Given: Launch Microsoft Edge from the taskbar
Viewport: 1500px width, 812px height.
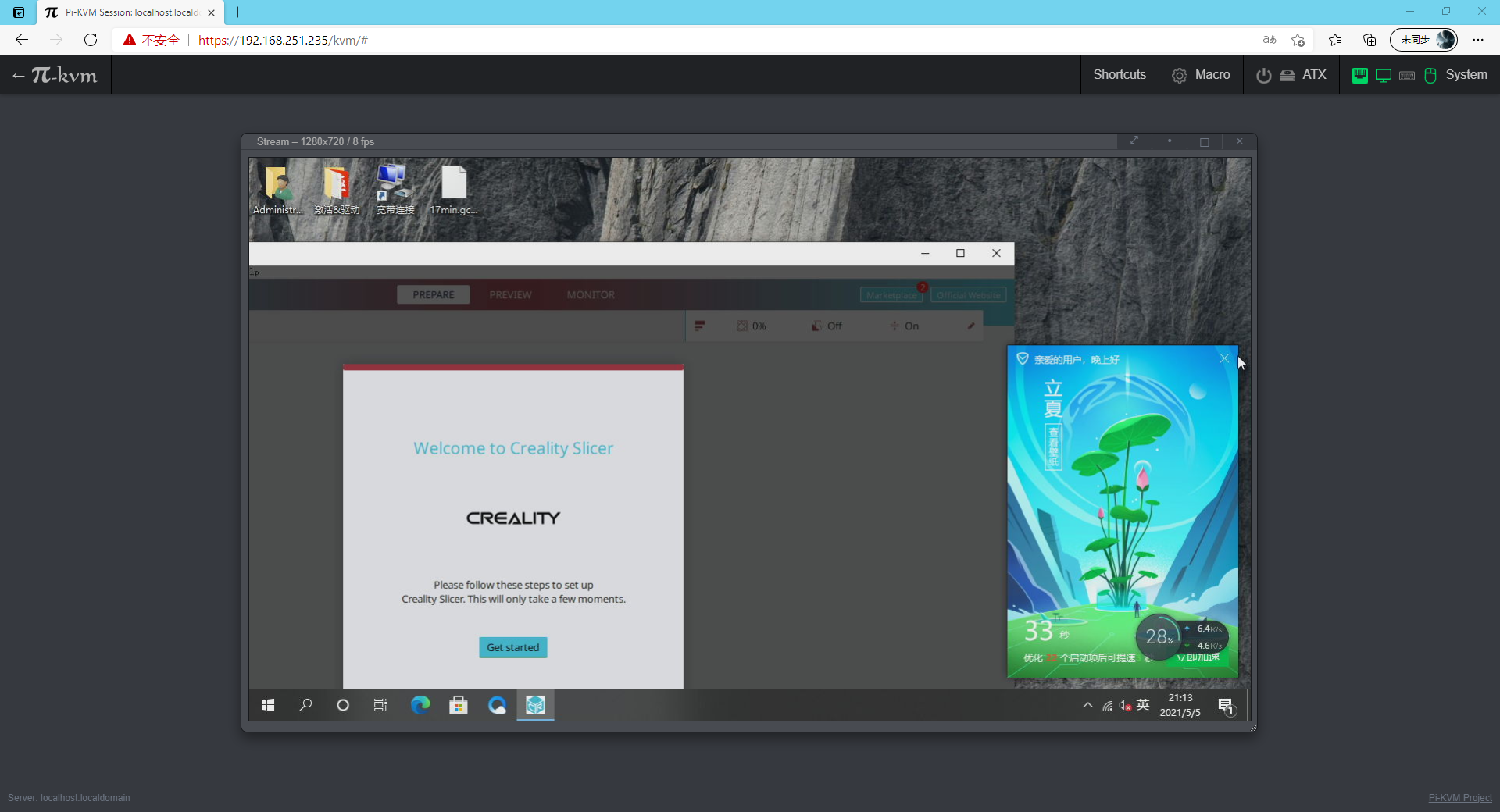Looking at the screenshot, I should pos(420,705).
